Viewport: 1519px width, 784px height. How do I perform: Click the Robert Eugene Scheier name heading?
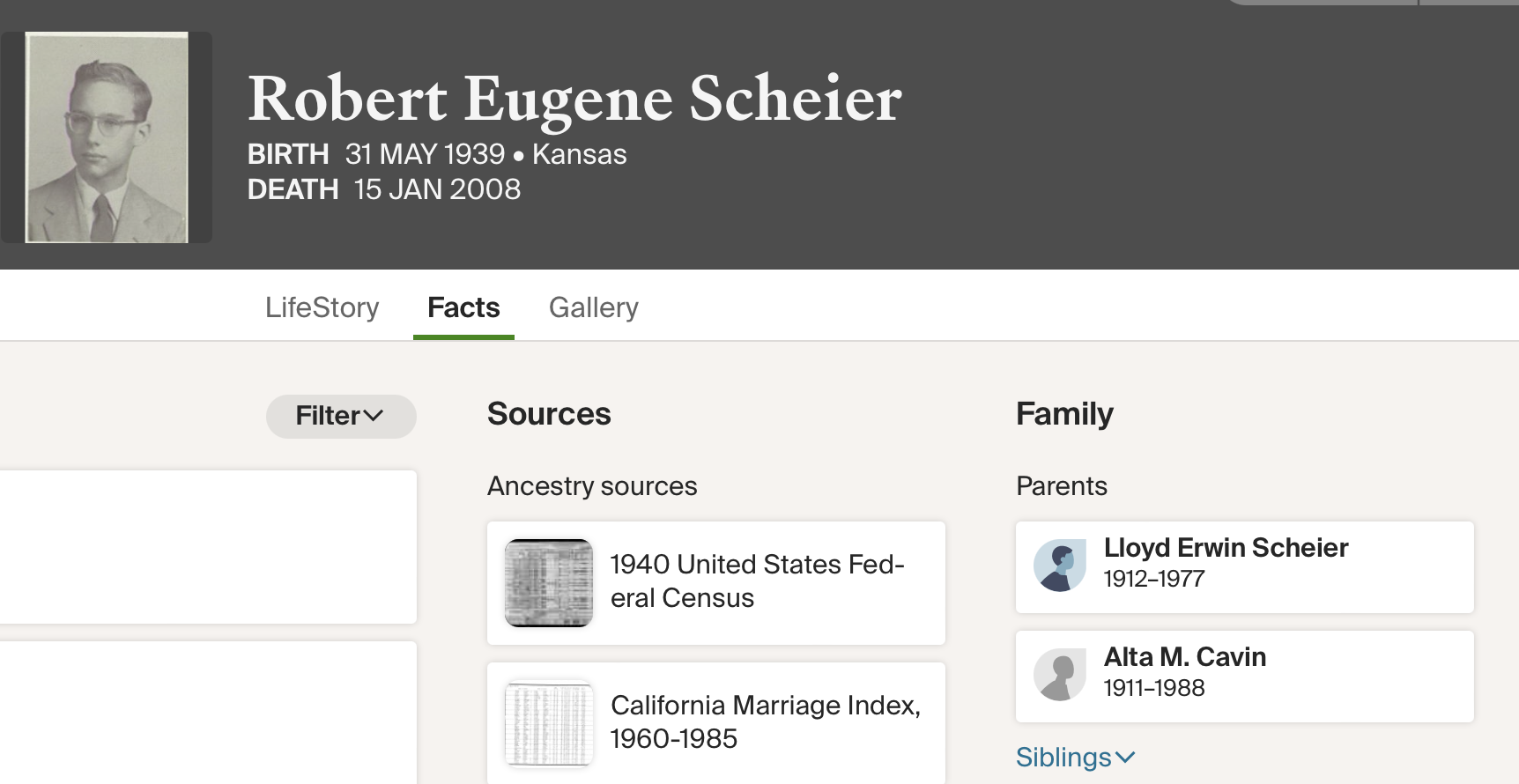574,99
